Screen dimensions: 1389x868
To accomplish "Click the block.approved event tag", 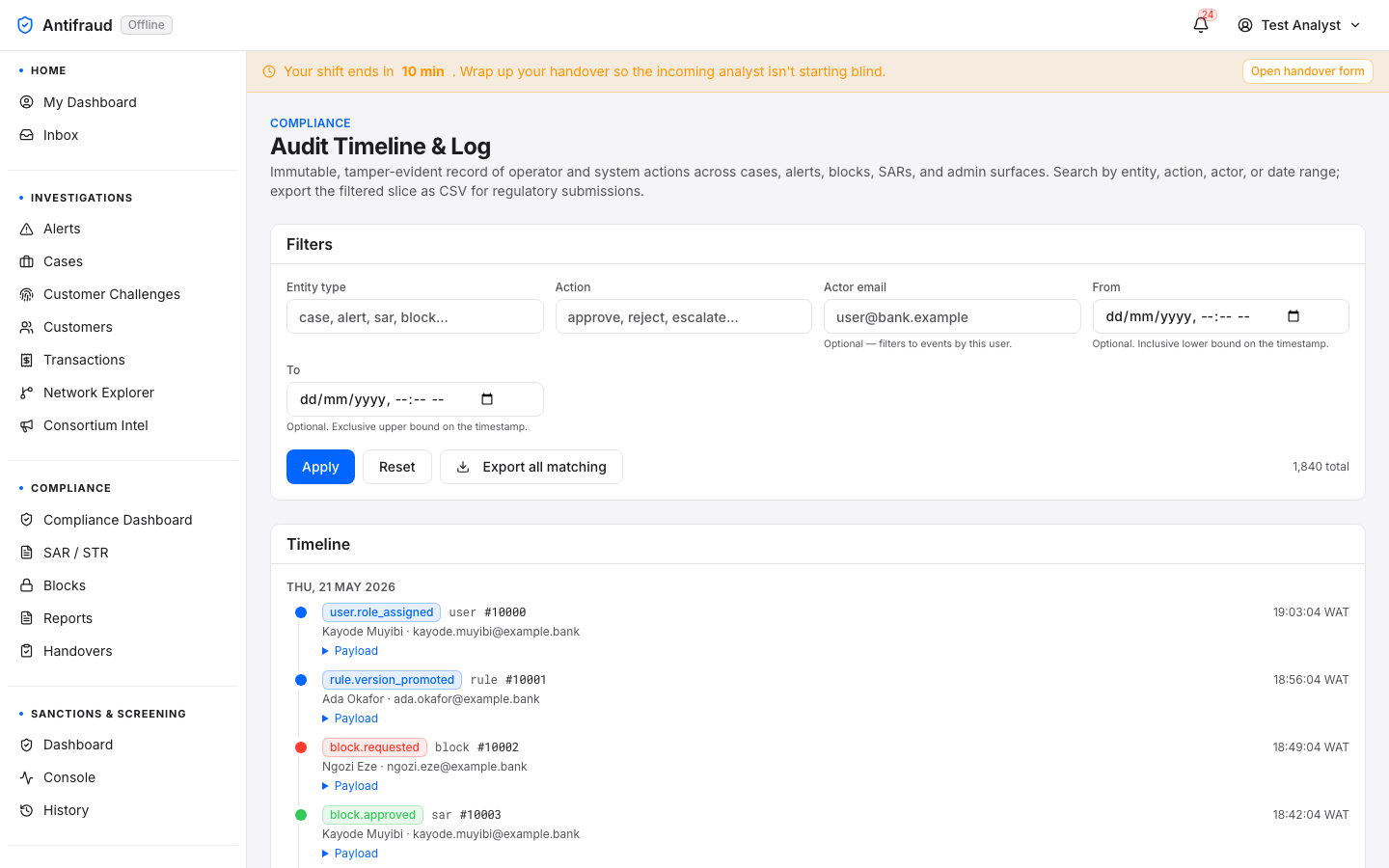I will coord(372,815).
